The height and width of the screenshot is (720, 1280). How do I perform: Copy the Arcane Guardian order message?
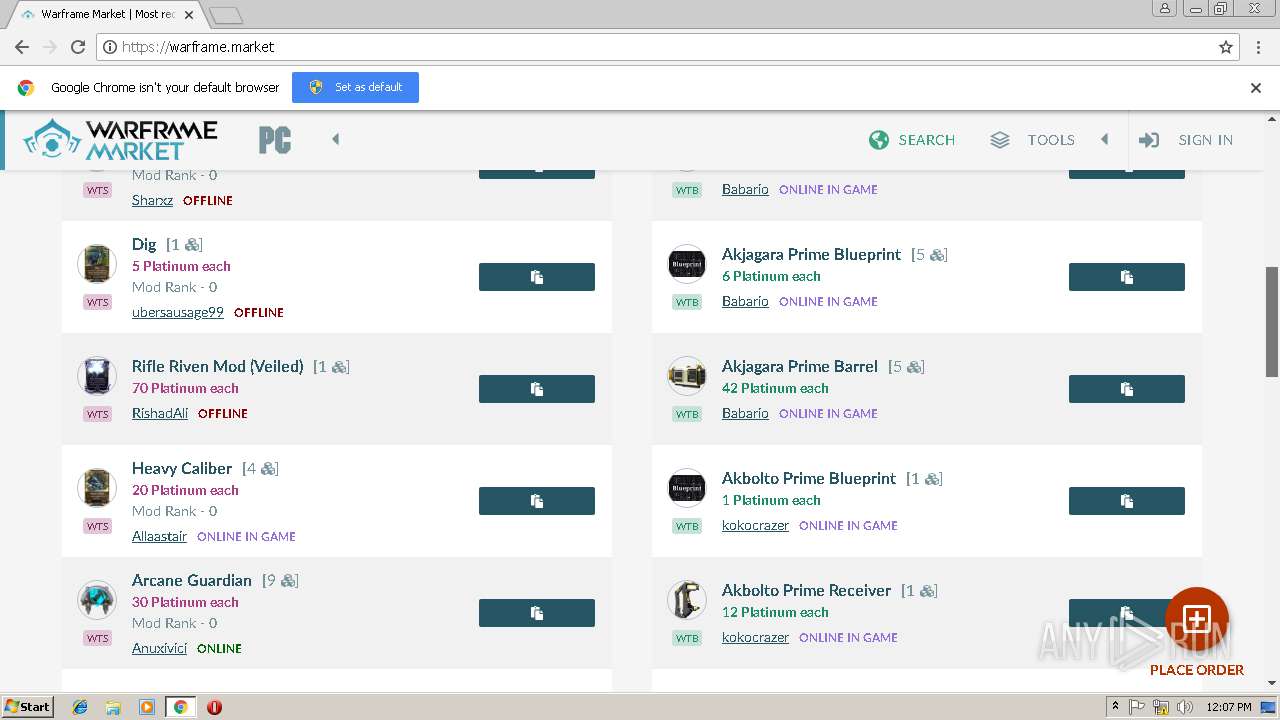coord(537,613)
